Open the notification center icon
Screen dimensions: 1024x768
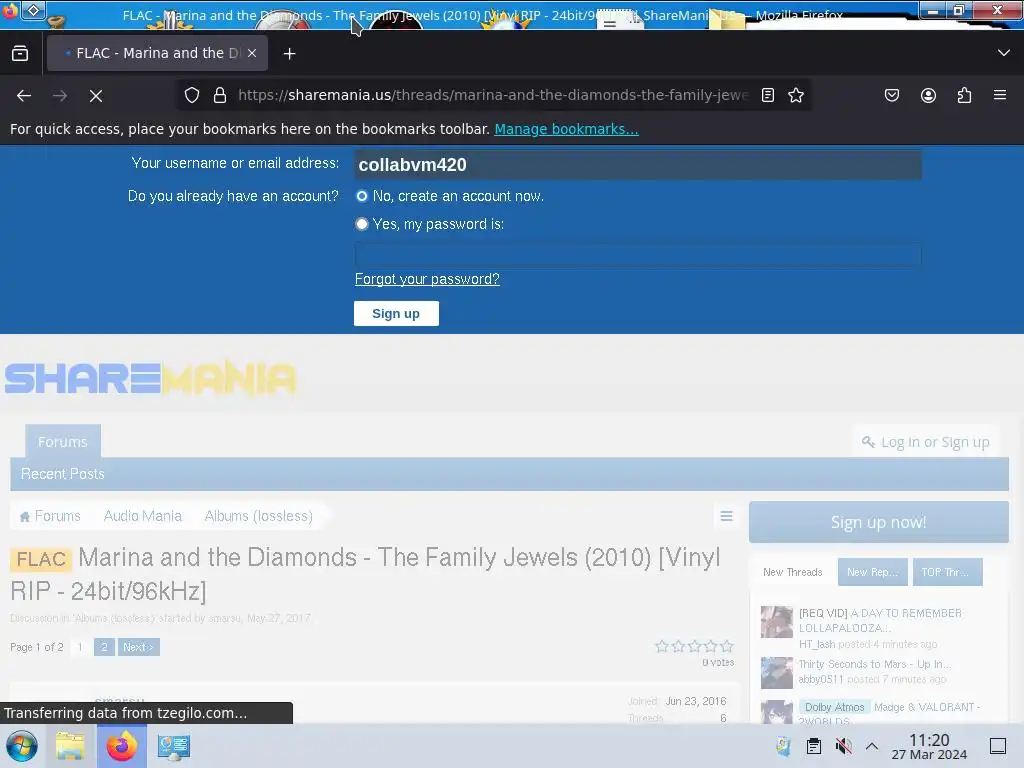[x=998, y=746]
